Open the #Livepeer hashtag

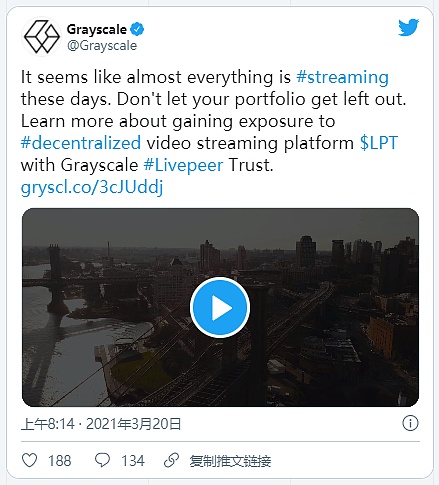(183, 165)
